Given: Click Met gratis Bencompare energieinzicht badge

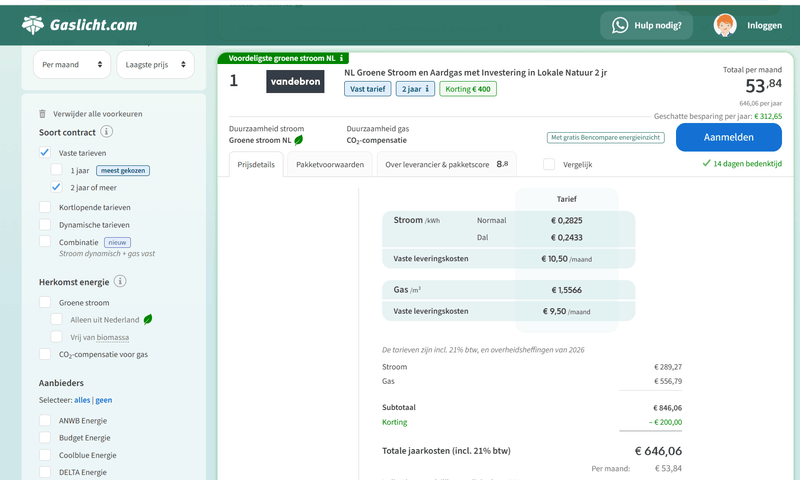Looking at the screenshot, I should pos(606,137).
